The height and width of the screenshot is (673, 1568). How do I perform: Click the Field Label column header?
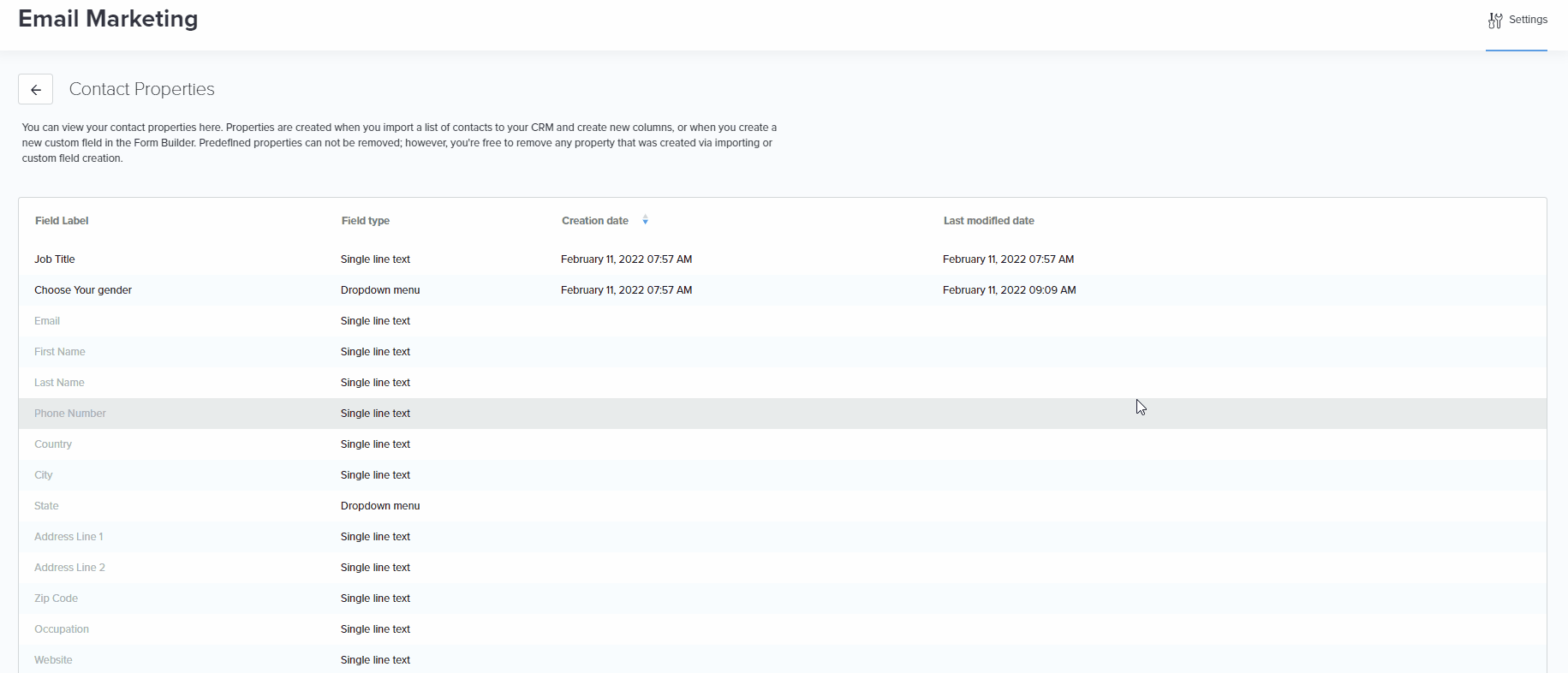point(62,221)
